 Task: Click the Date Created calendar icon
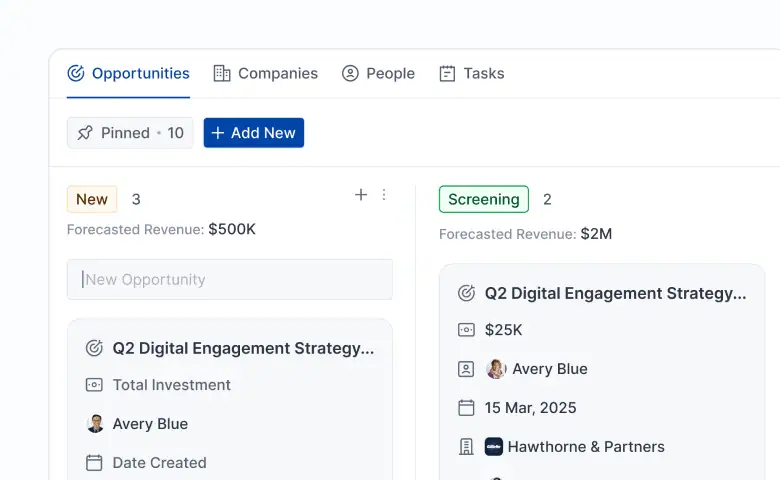coord(95,463)
